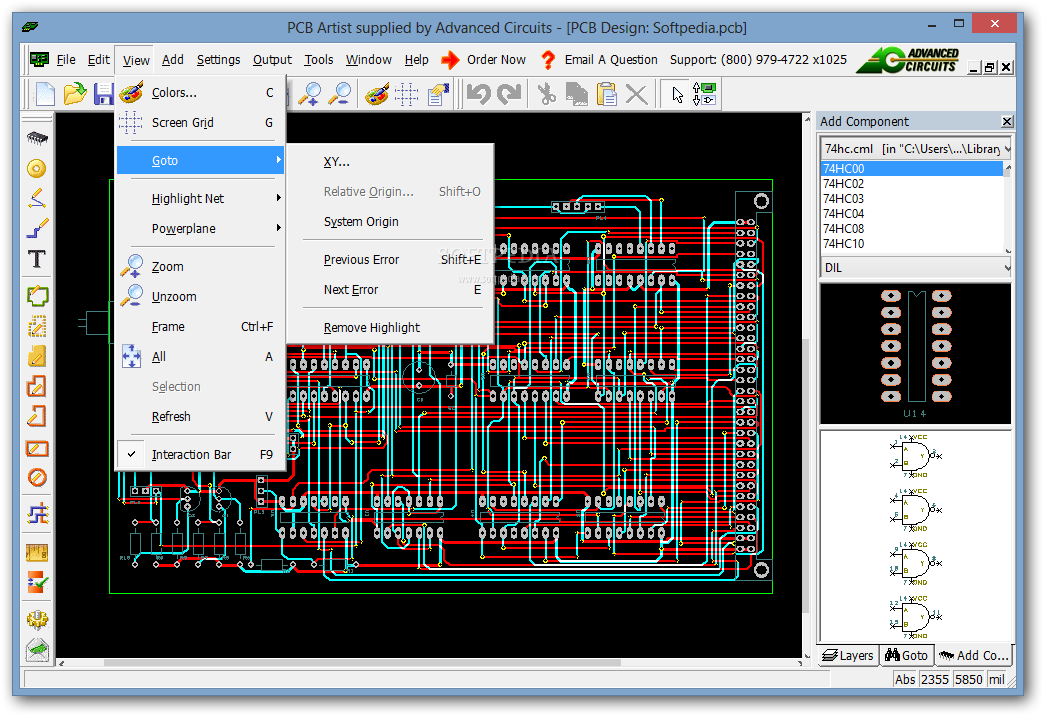
Task: Select 74HC08 in the component list
Action: (912, 228)
